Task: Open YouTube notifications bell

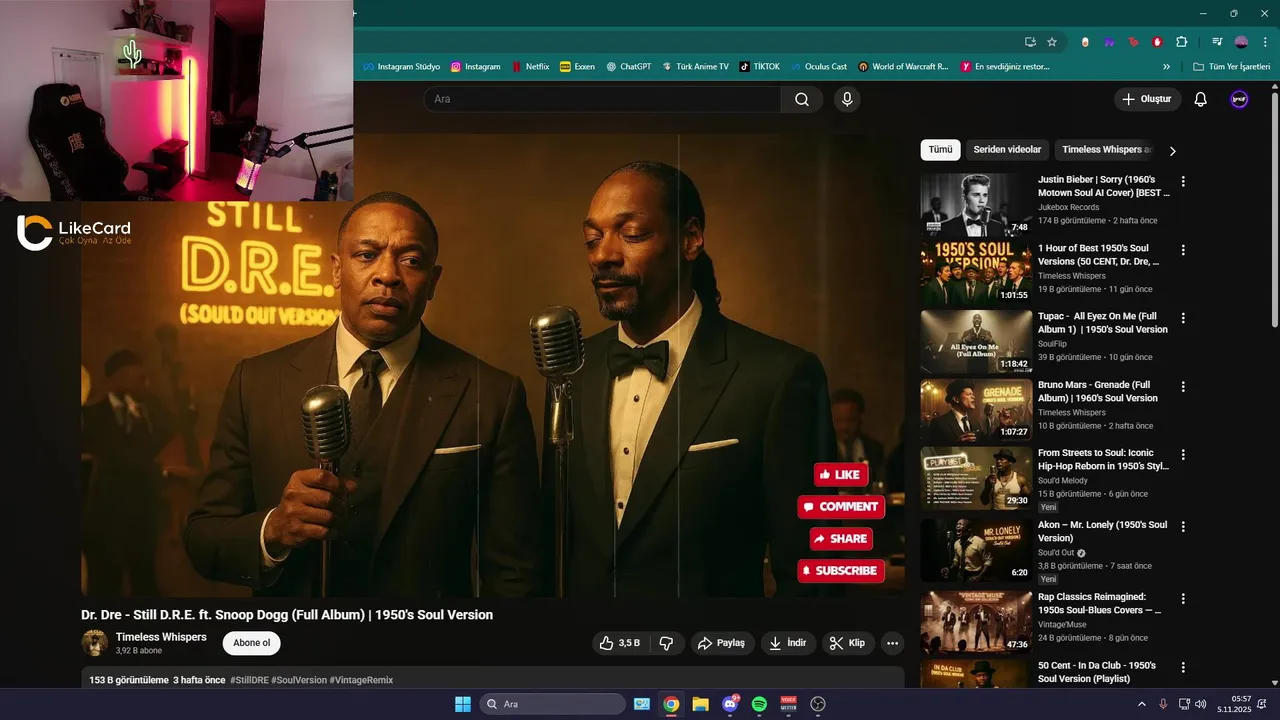Action: coord(1201,99)
